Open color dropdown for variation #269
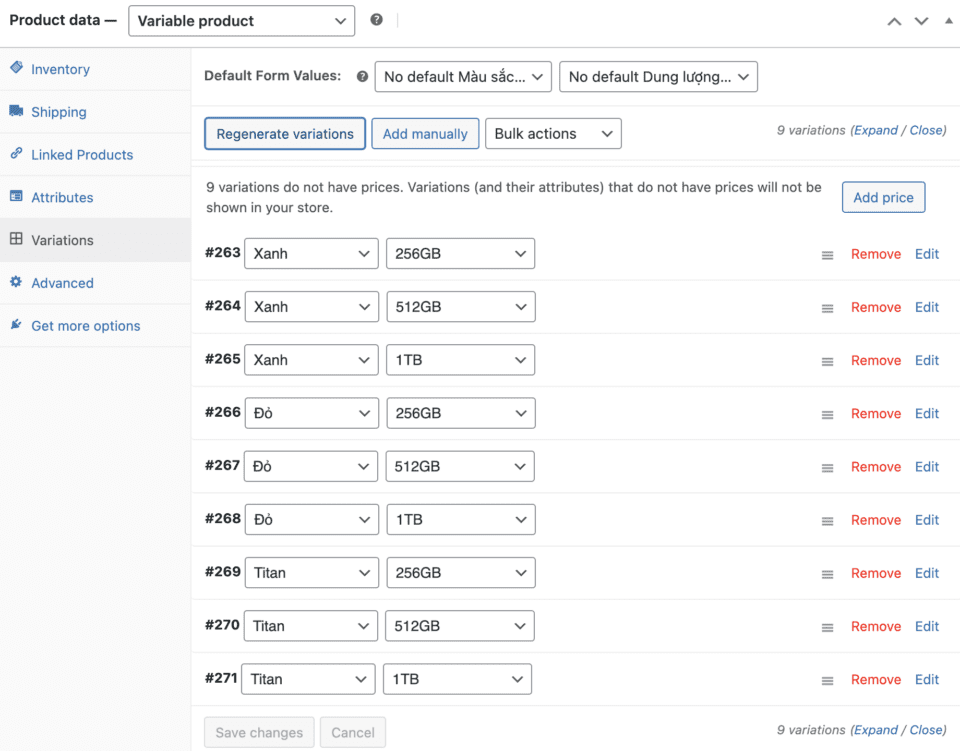Viewport: 960px width, 751px height. pyautogui.click(x=312, y=573)
